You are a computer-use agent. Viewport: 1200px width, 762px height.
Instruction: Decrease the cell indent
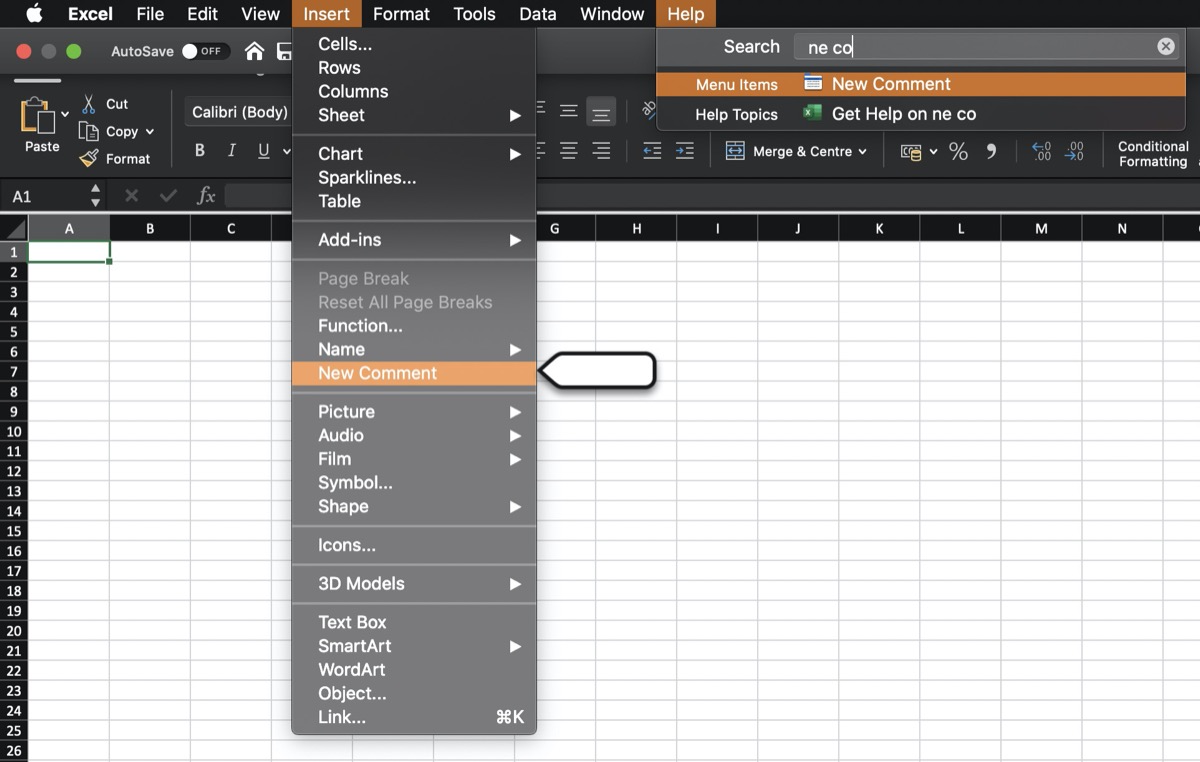click(652, 151)
